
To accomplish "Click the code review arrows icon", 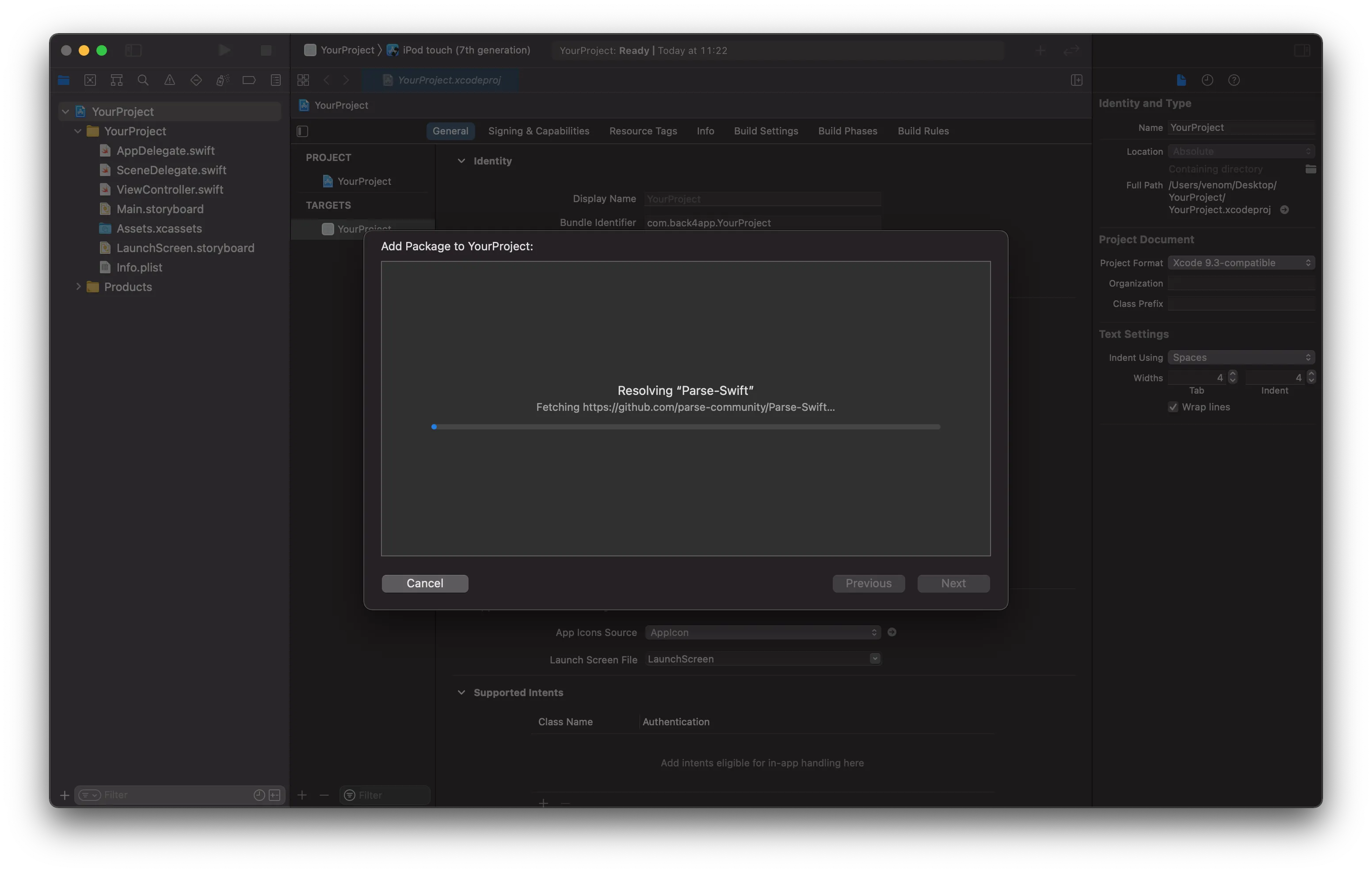I will [1071, 50].
